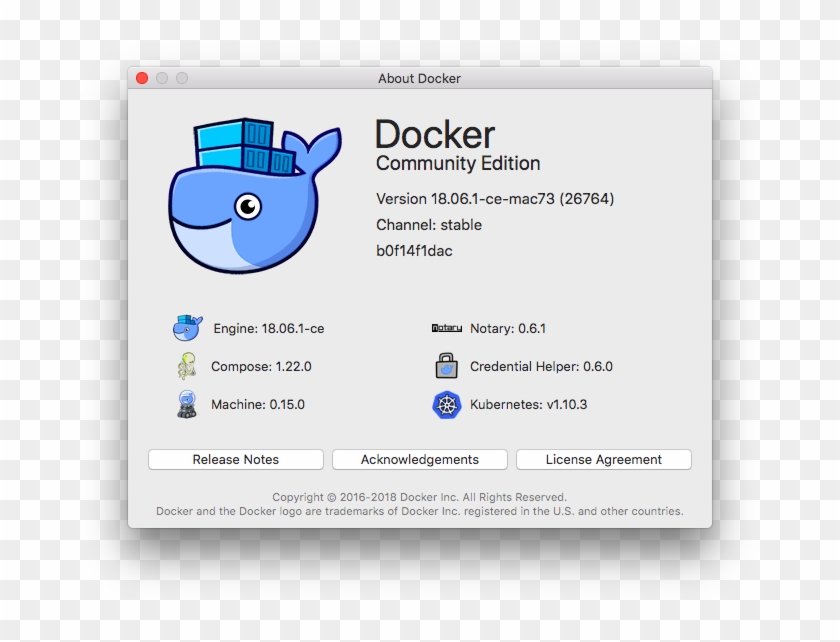Screen dimensions: 840x642
Task: Click the Credential Helper: 0.6.0 label
Action: point(541,367)
